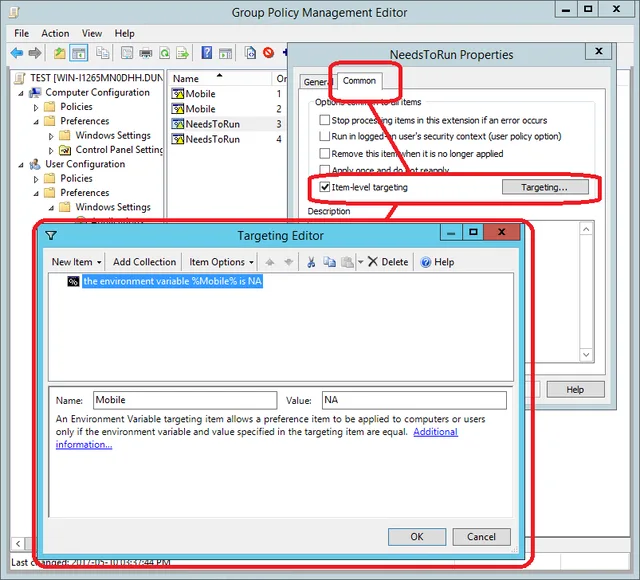This screenshot has width=640, height=580.
Task: Click the Show/Hide Action Pane icon
Action: pyautogui.click(x=225, y=53)
